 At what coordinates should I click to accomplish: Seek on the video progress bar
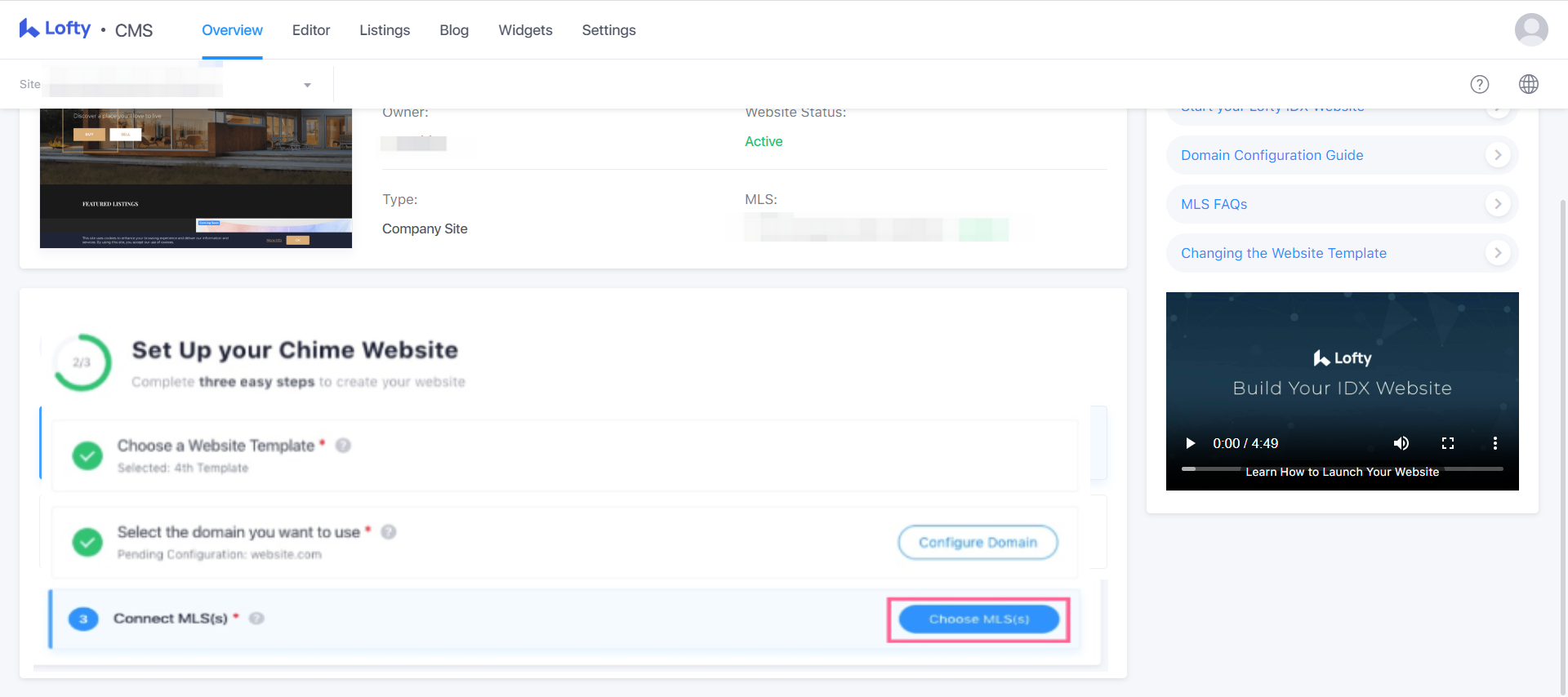pyautogui.click(x=1342, y=468)
